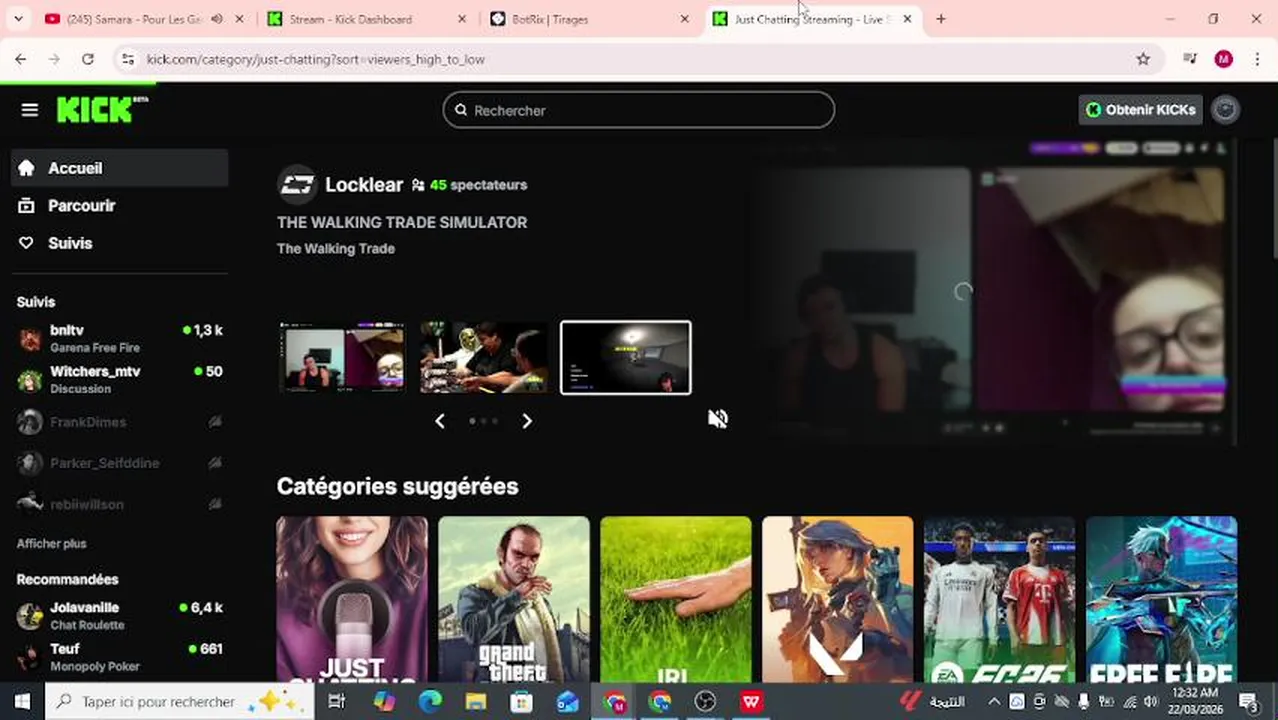Open the Free Fire category card
Viewport: 1278px width, 720px height.
pyautogui.click(x=1162, y=599)
